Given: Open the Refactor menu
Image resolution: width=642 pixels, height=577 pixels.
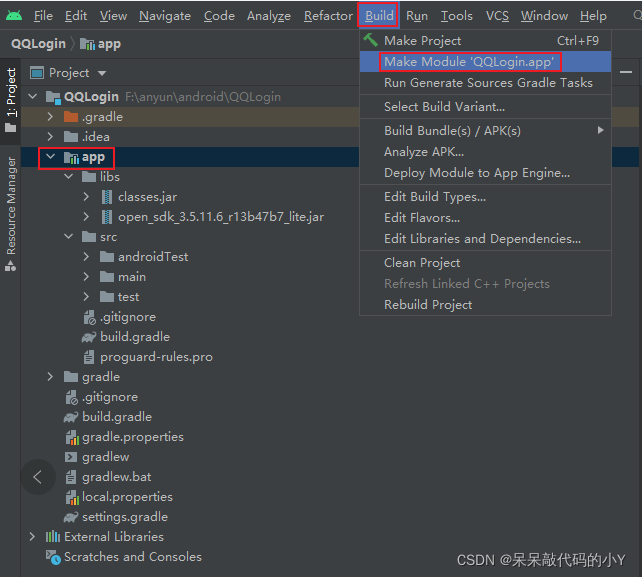Looking at the screenshot, I should 328,16.
